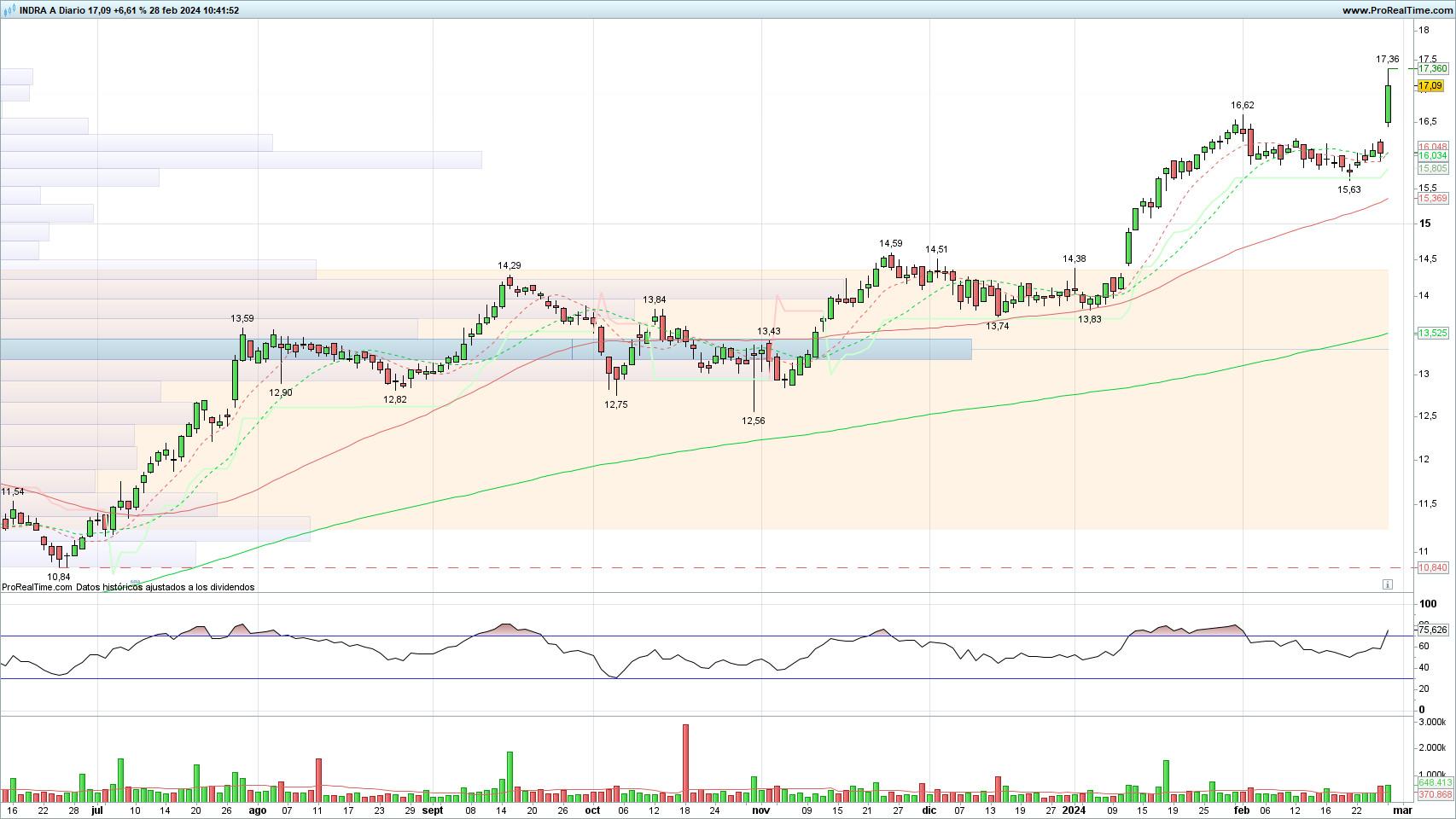
Task: Click the green 13,525 moving average label
Action: click(x=1433, y=333)
